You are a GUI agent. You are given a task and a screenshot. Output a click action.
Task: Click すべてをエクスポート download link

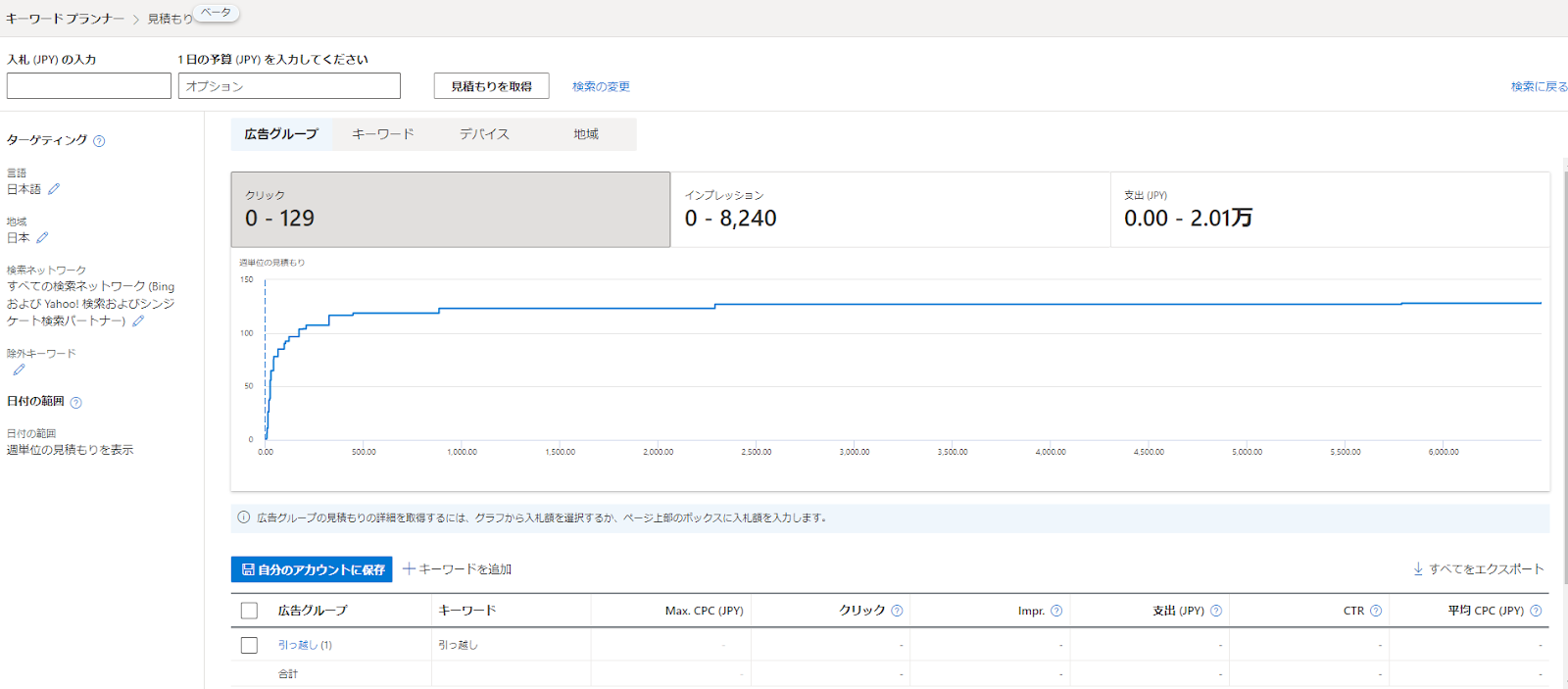click(x=1478, y=569)
